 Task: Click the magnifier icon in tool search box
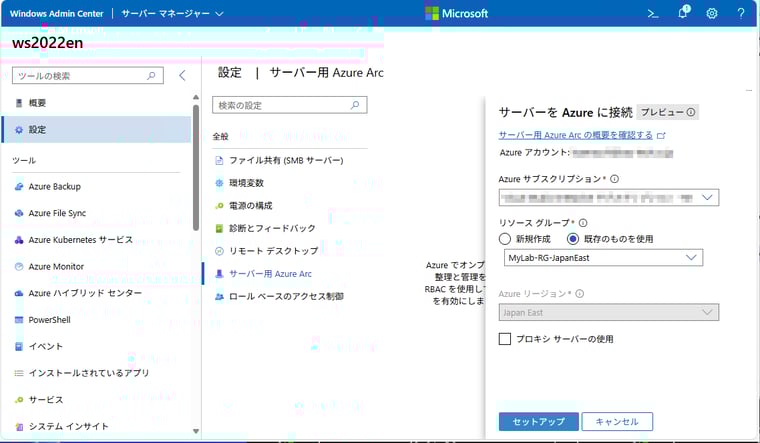click(x=151, y=76)
